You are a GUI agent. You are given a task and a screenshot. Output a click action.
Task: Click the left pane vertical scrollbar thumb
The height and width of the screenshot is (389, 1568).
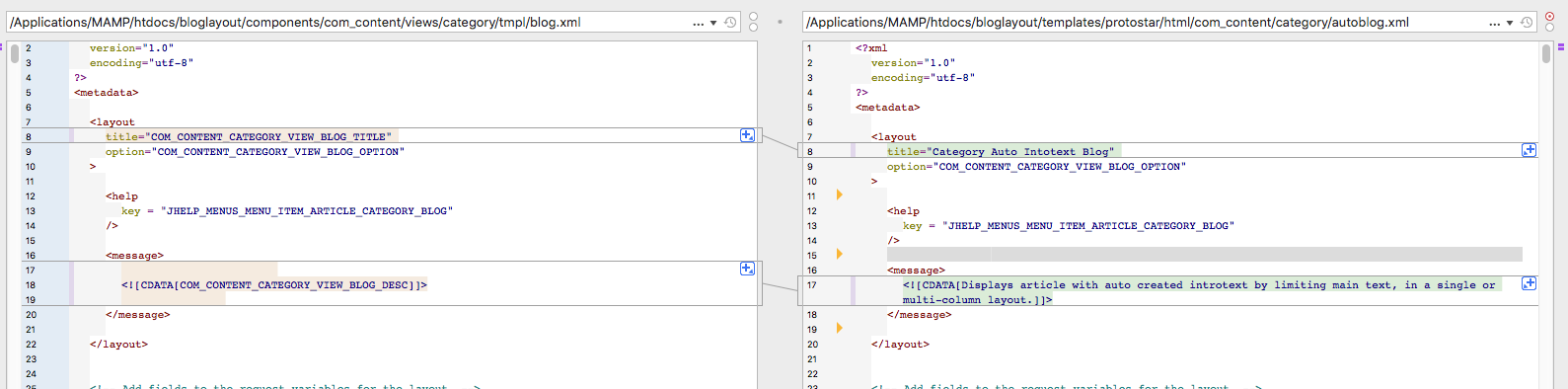click(15, 52)
